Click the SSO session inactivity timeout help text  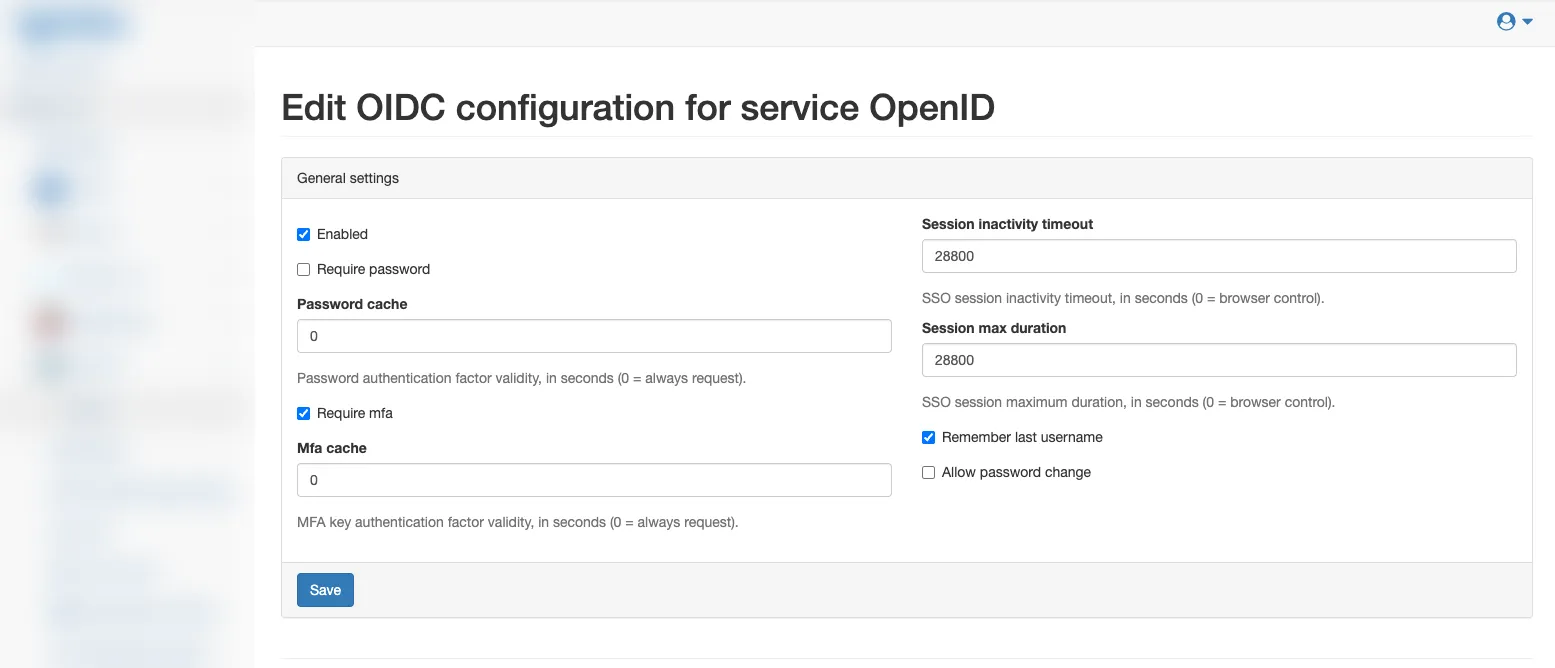(1123, 298)
